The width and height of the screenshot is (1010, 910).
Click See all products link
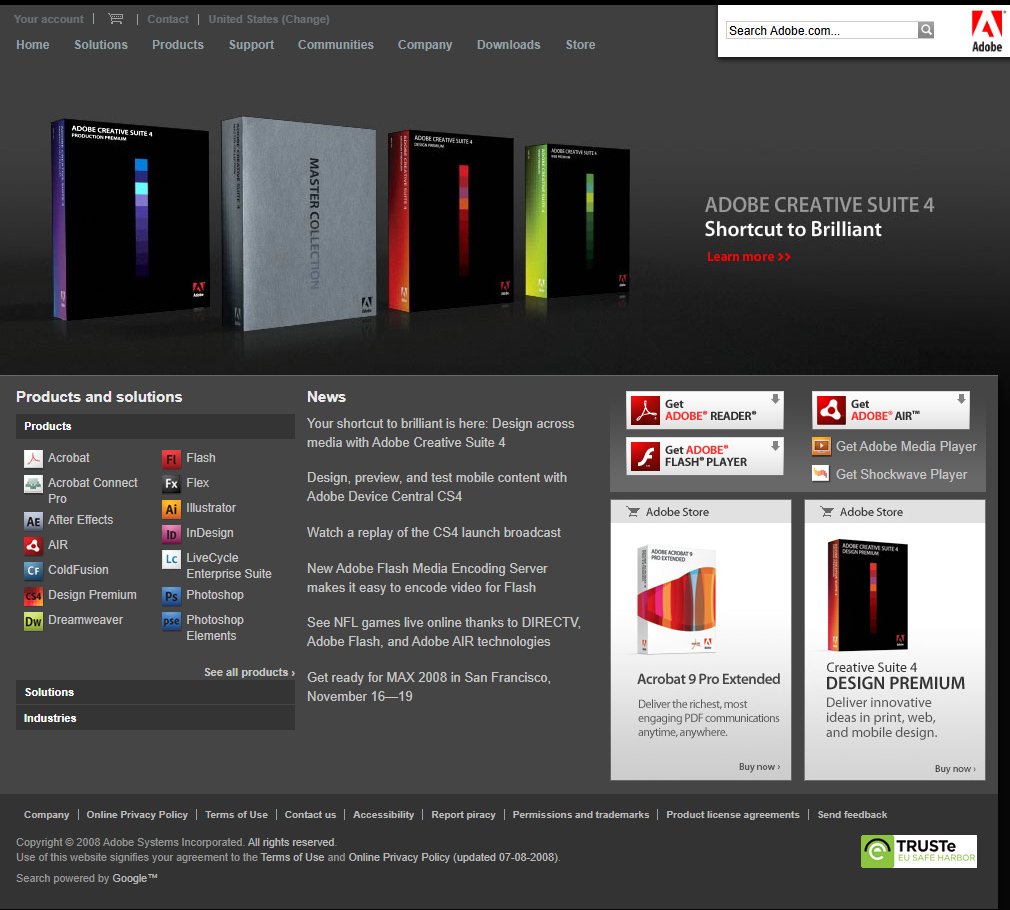[249, 672]
